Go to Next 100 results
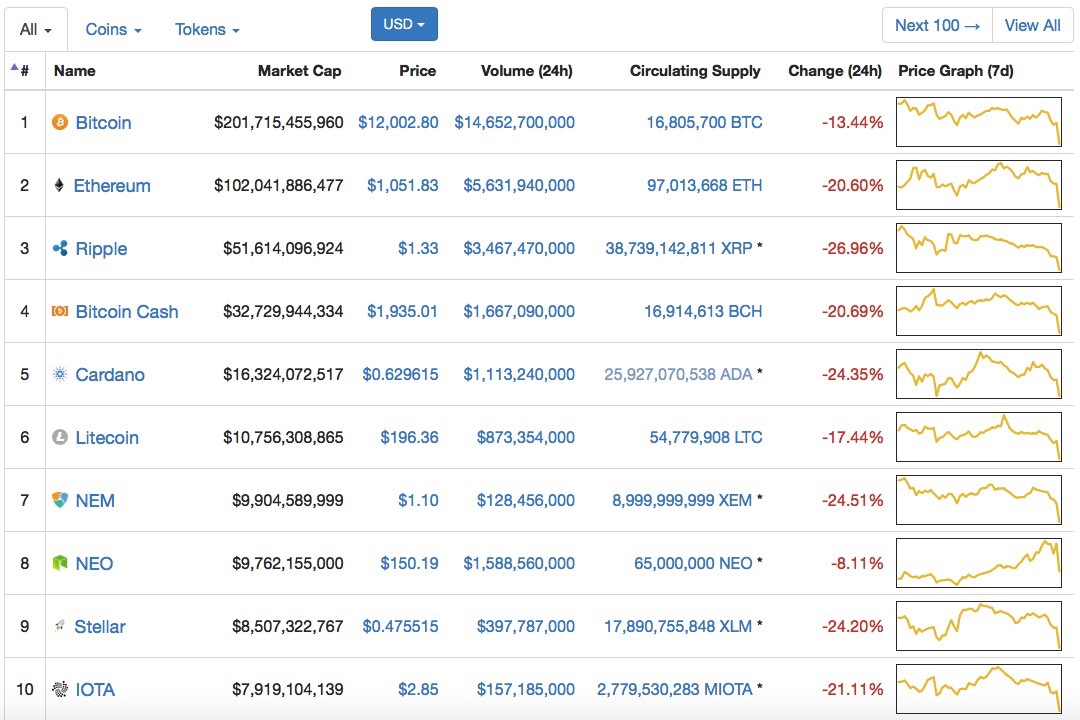 pyautogui.click(x=937, y=25)
